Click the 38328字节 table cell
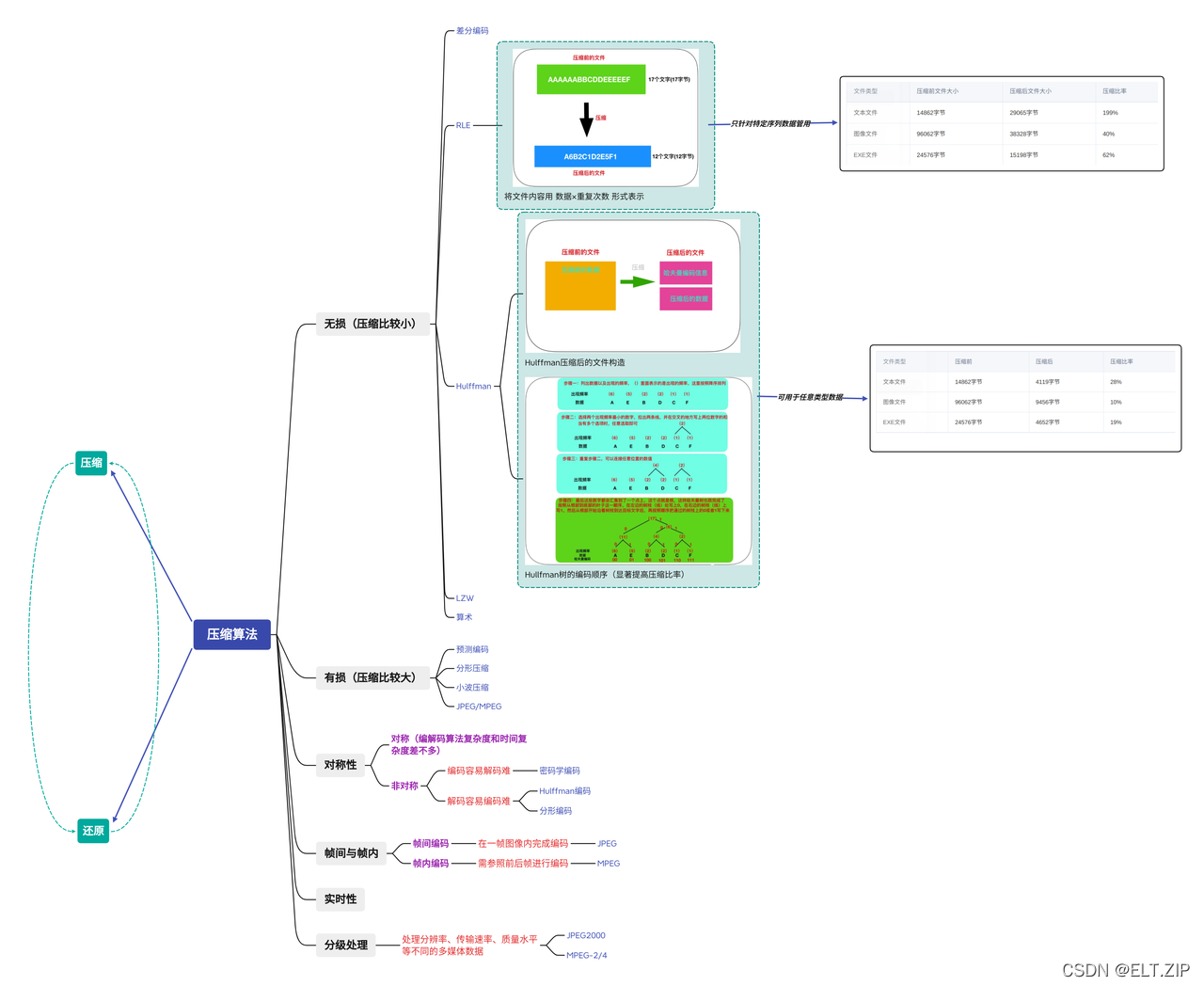 [1024, 134]
